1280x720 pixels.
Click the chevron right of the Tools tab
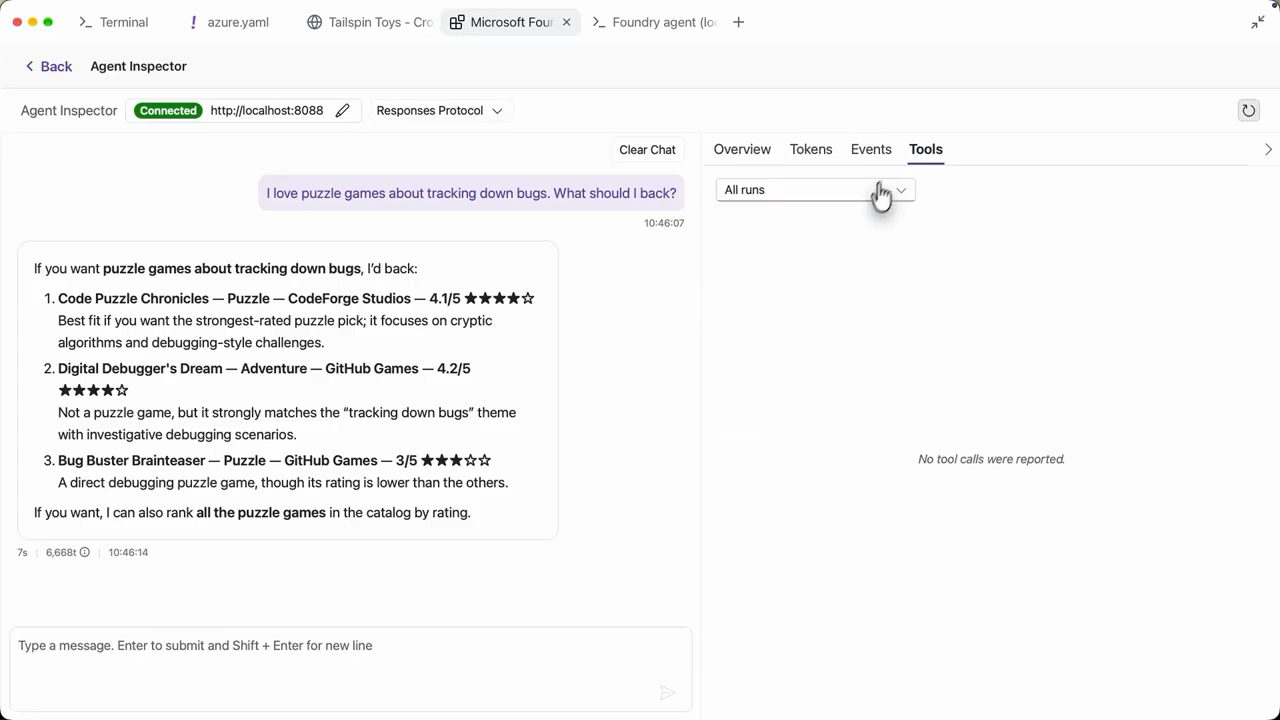[x=1268, y=150]
